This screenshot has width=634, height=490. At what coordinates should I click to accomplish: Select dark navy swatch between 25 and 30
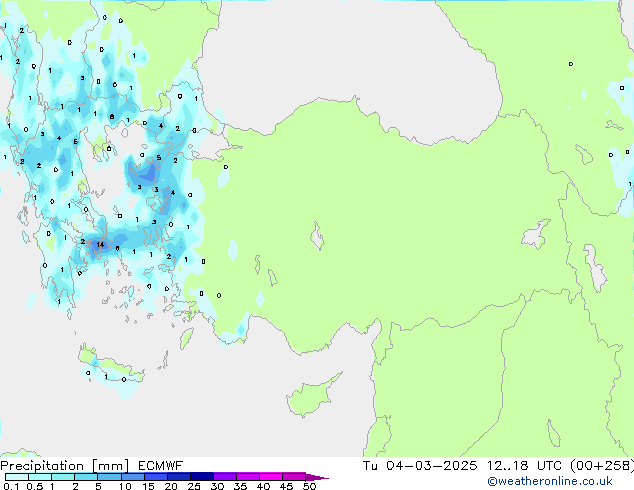coord(201,477)
